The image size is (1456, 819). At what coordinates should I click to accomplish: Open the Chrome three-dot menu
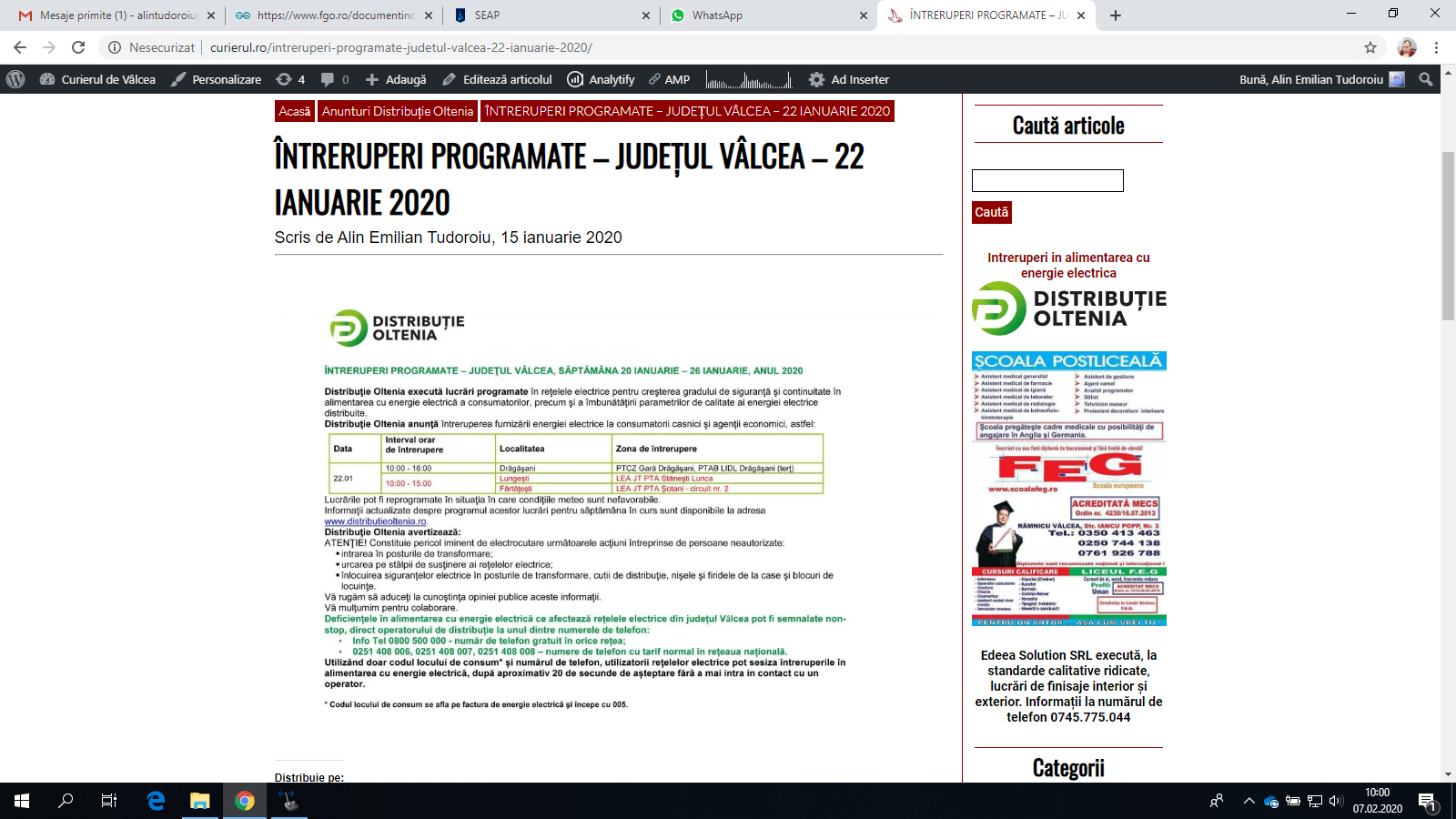point(1437,47)
